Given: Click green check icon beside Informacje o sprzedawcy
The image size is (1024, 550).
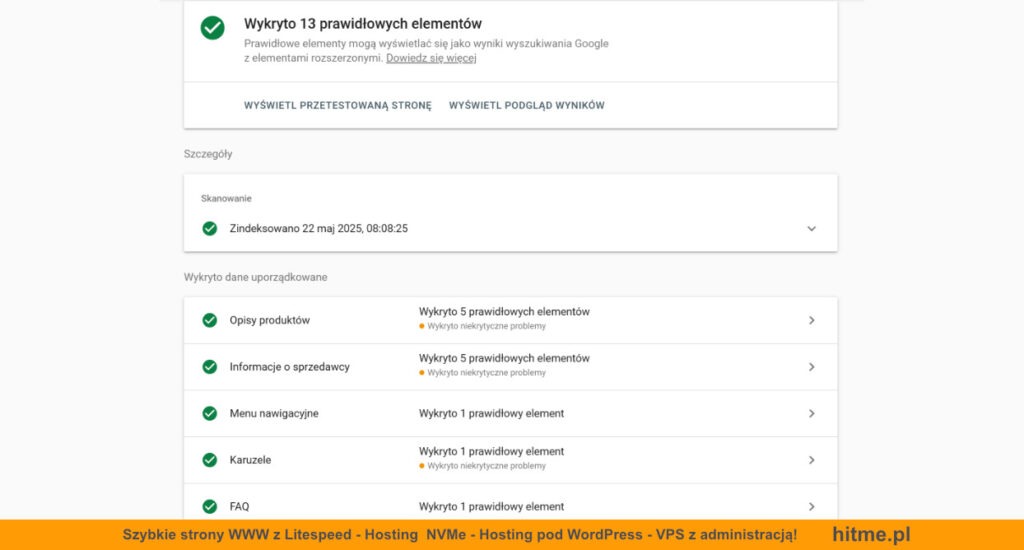Looking at the screenshot, I should pyautogui.click(x=210, y=367).
